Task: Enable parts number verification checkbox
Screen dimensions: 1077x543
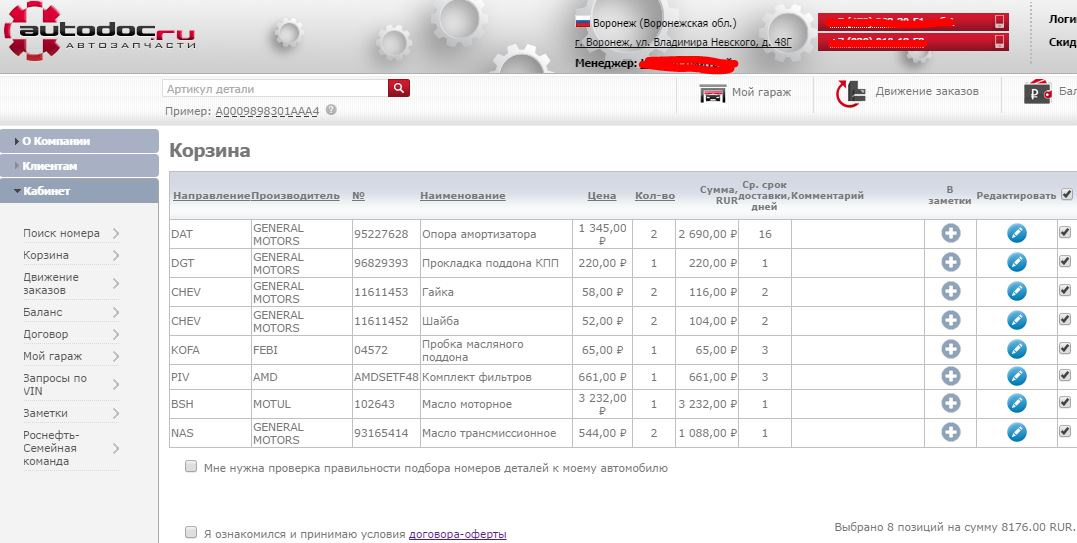Action: (191, 467)
